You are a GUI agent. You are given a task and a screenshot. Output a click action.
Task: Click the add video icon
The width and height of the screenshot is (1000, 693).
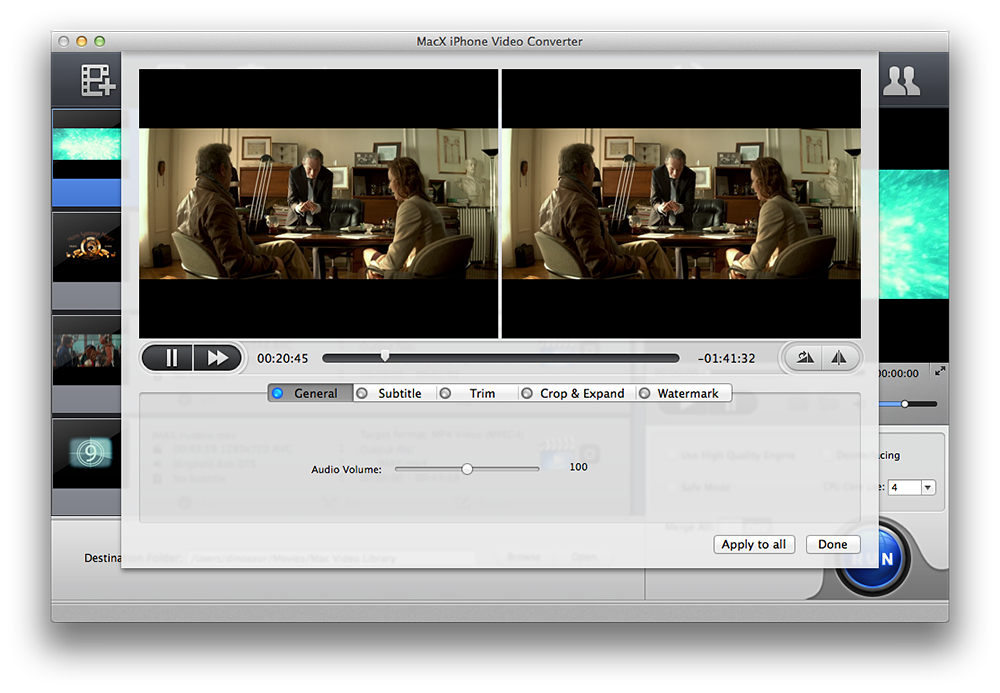click(97, 80)
